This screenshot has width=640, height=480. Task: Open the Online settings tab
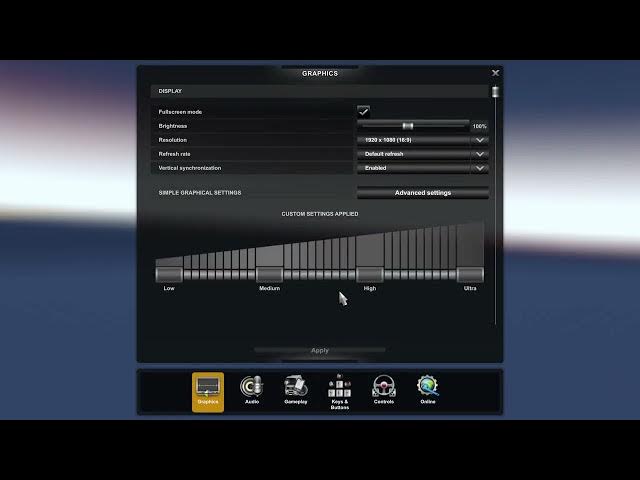point(428,391)
